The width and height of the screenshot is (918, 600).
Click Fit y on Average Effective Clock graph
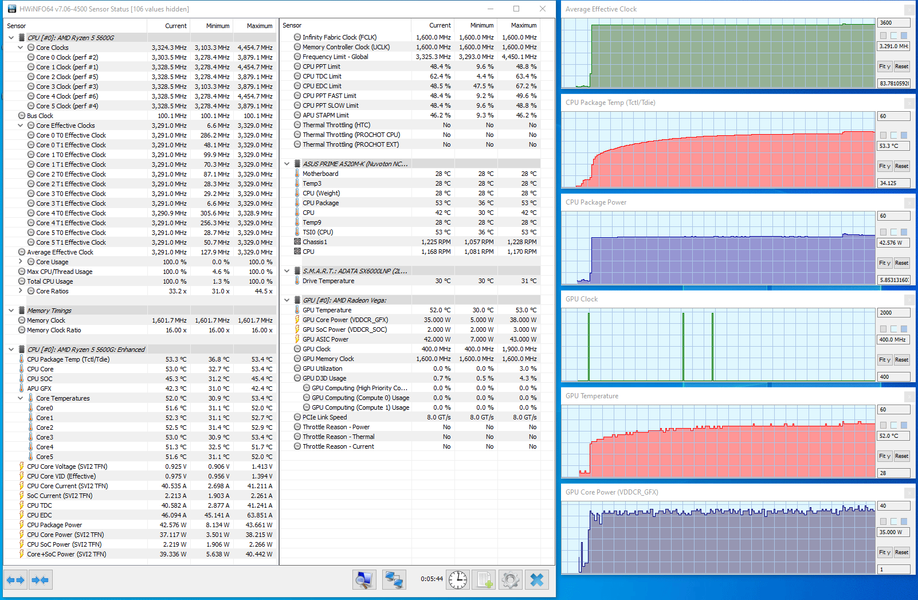pos(885,66)
